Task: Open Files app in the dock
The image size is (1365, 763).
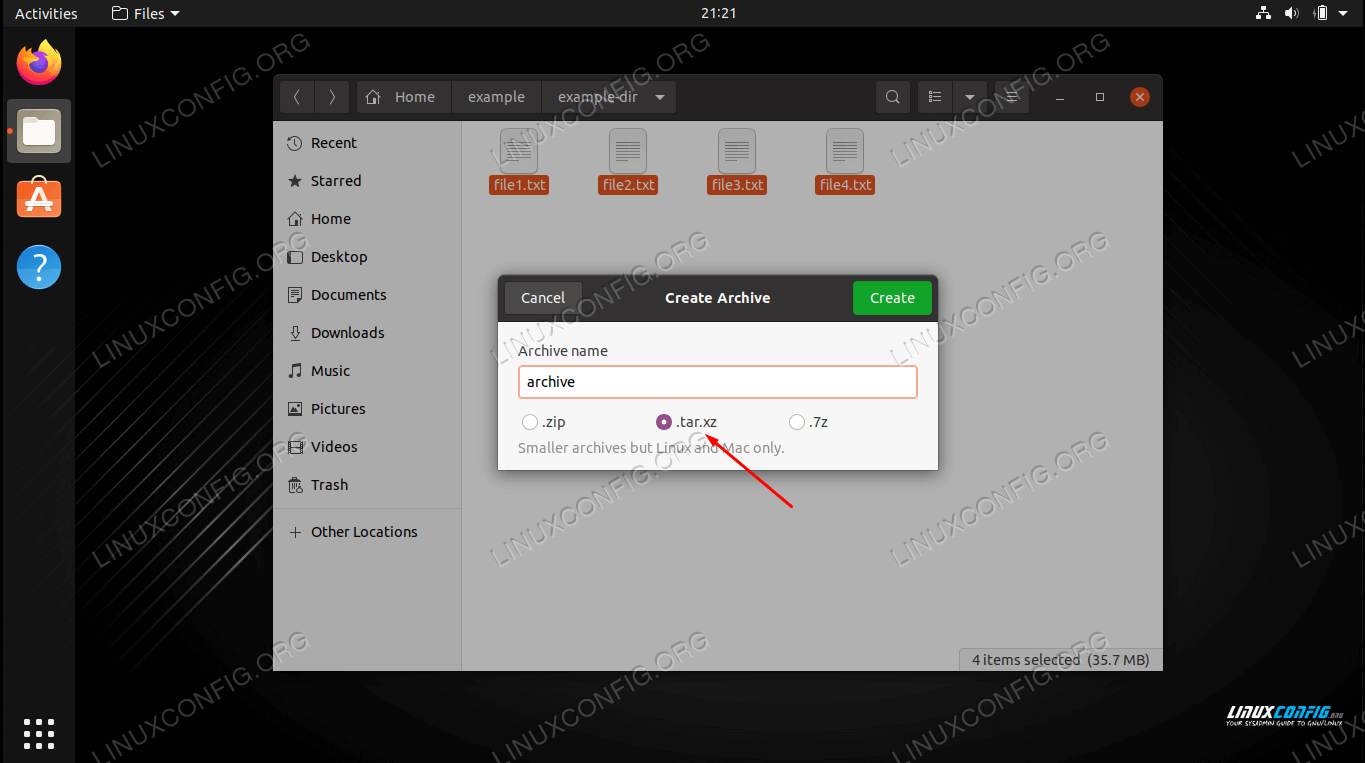Action: (x=39, y=131)
